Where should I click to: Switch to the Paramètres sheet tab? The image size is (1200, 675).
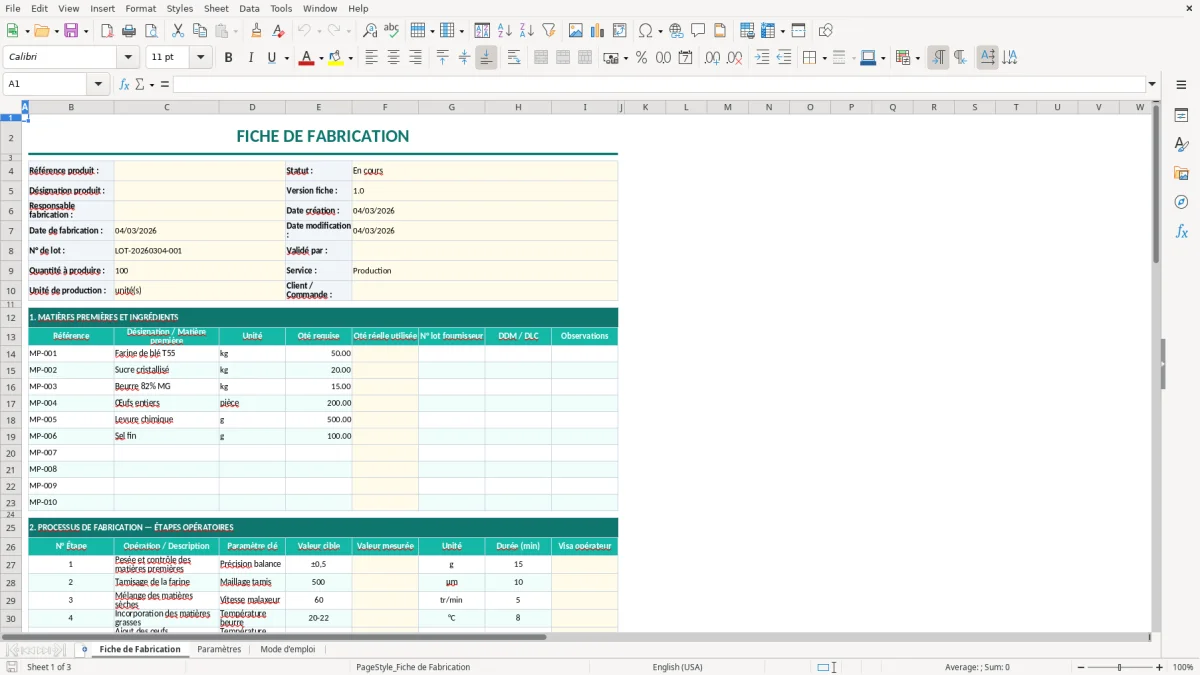(x=219, y=649)
